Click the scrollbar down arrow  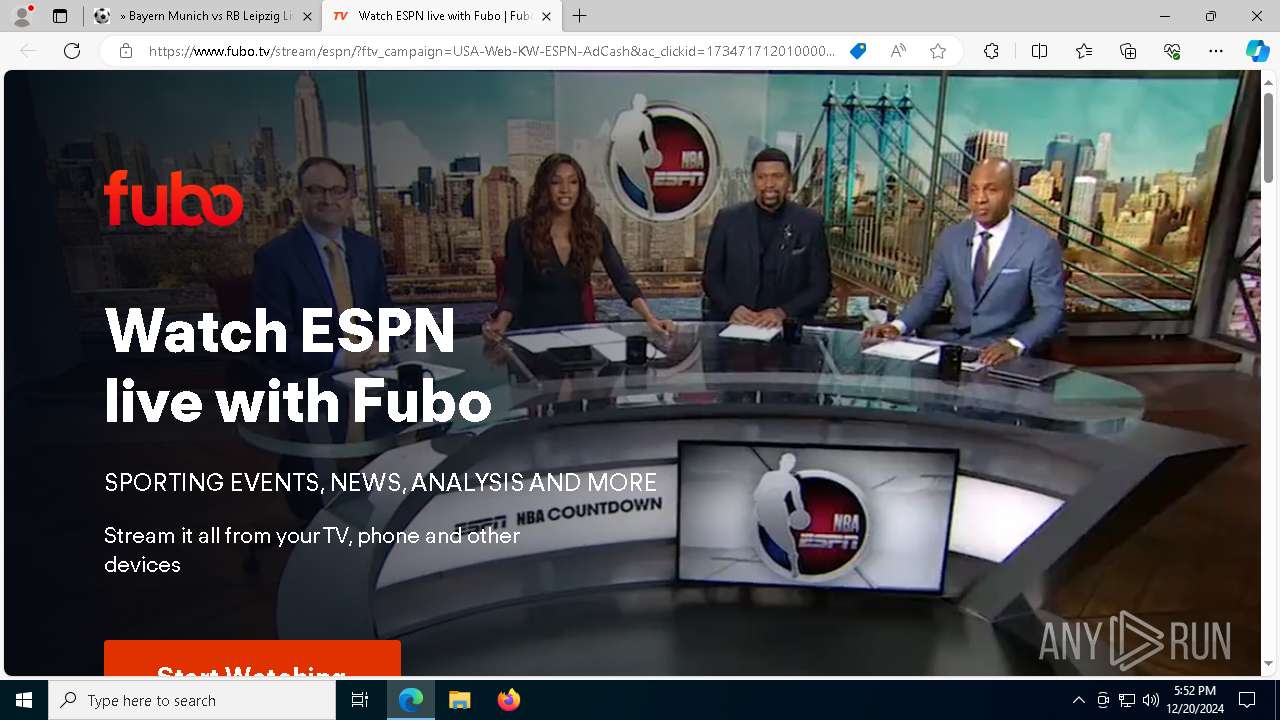pos(1269,664)
